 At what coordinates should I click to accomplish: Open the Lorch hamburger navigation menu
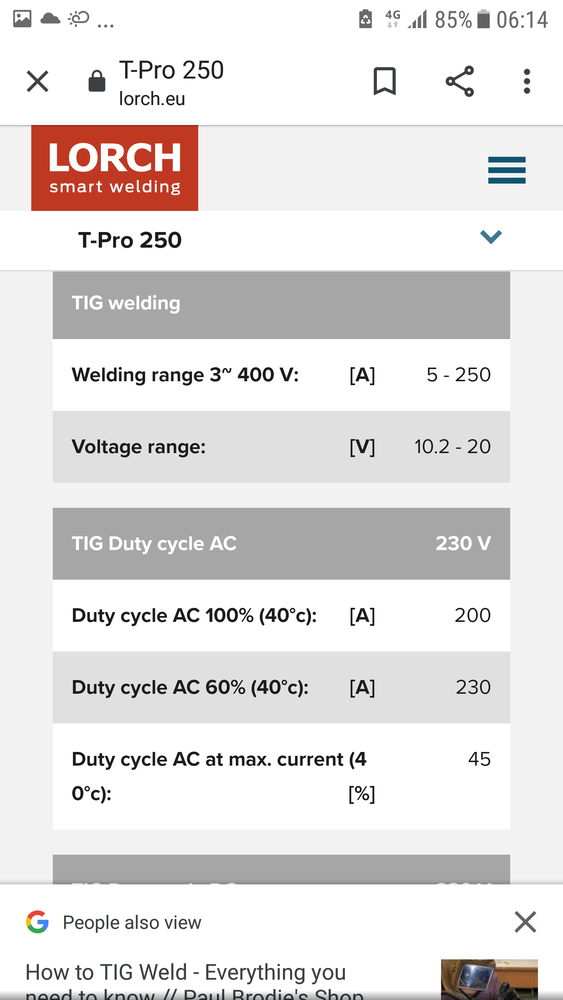[507, 170]
